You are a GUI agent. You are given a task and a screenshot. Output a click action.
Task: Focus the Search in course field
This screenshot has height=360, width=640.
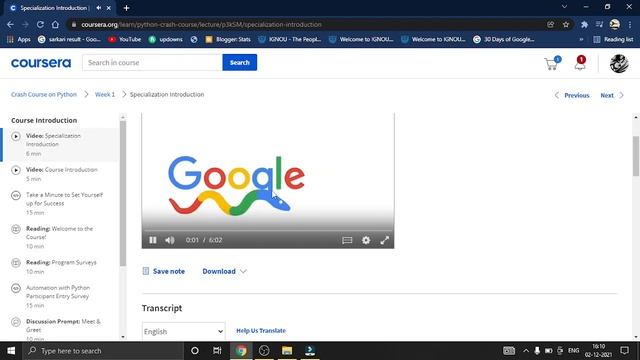[152, 62]
